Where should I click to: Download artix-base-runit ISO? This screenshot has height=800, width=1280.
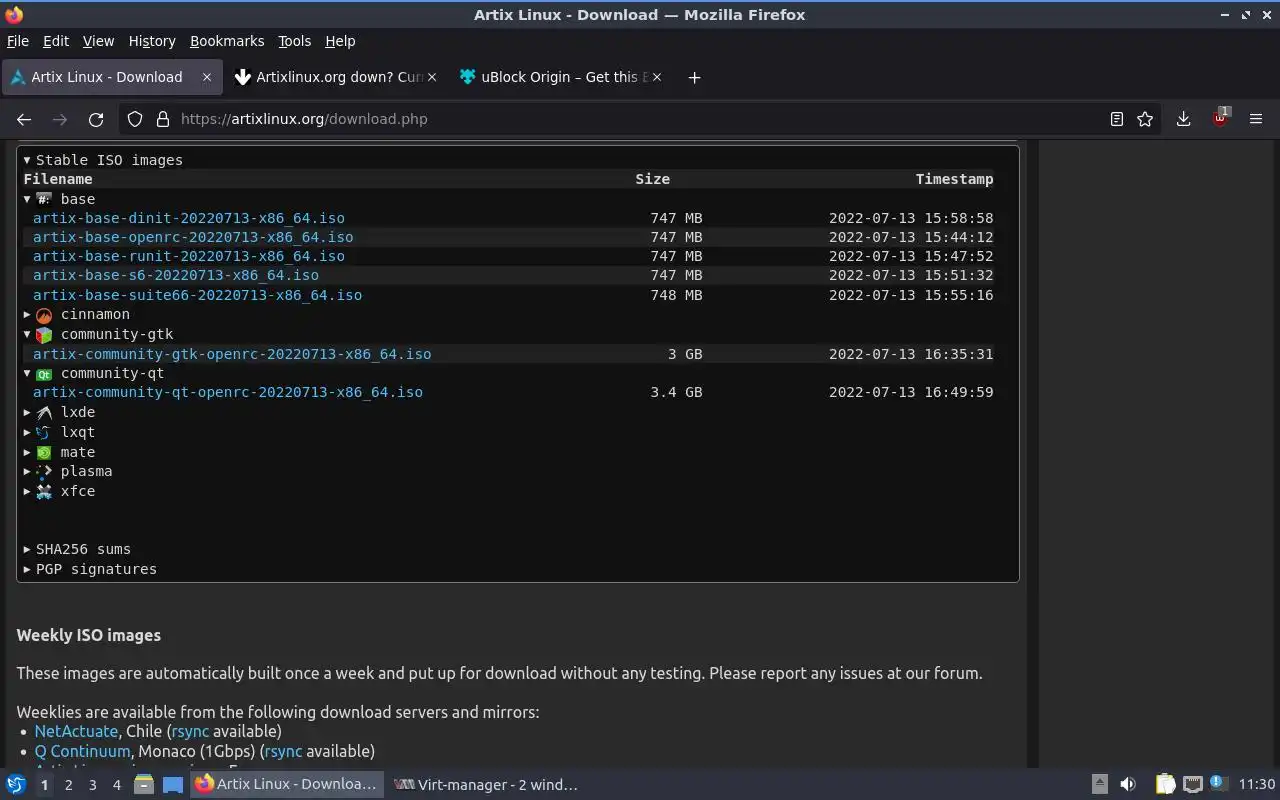pos(189,256)
